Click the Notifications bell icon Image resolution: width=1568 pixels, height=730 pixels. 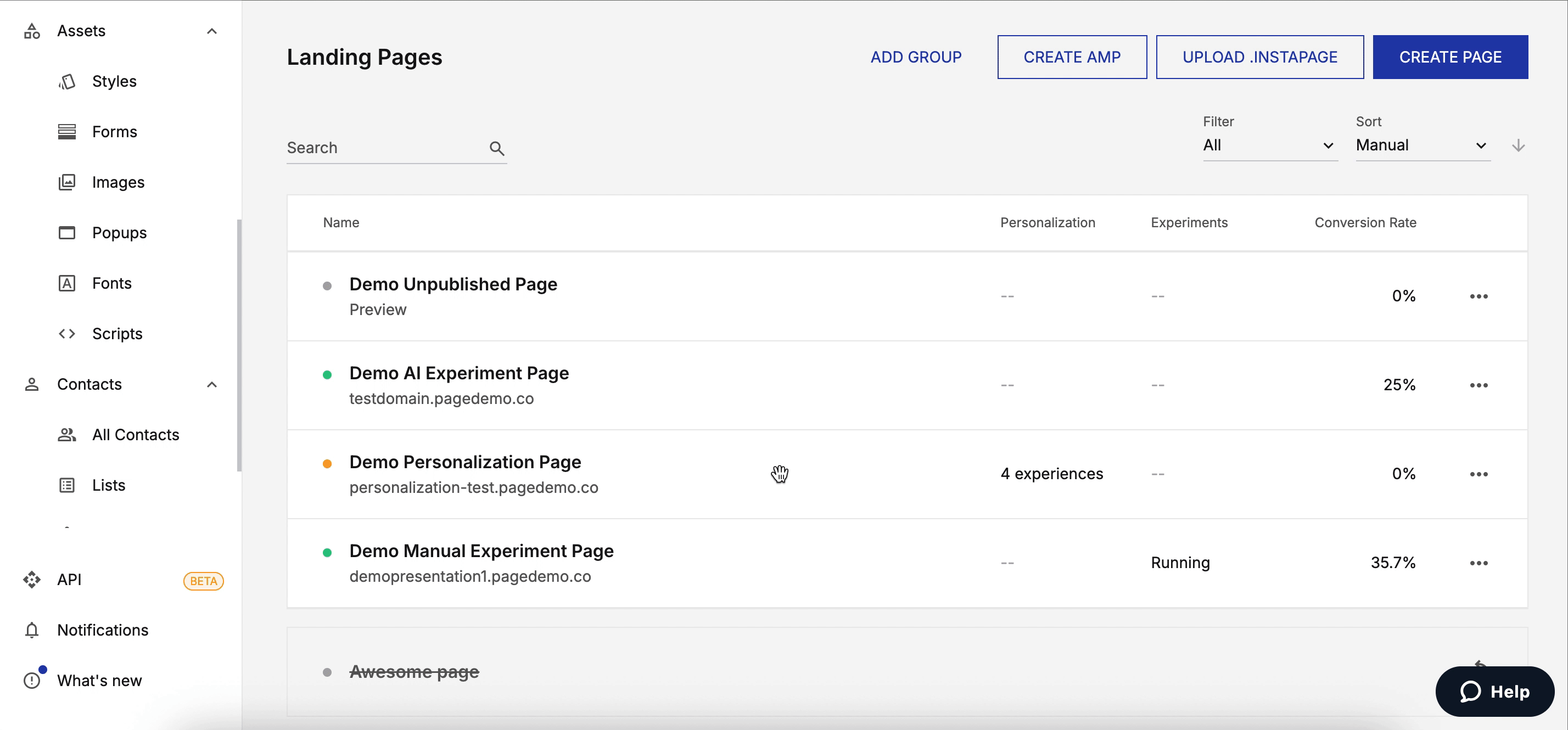(x=32, y=630)
